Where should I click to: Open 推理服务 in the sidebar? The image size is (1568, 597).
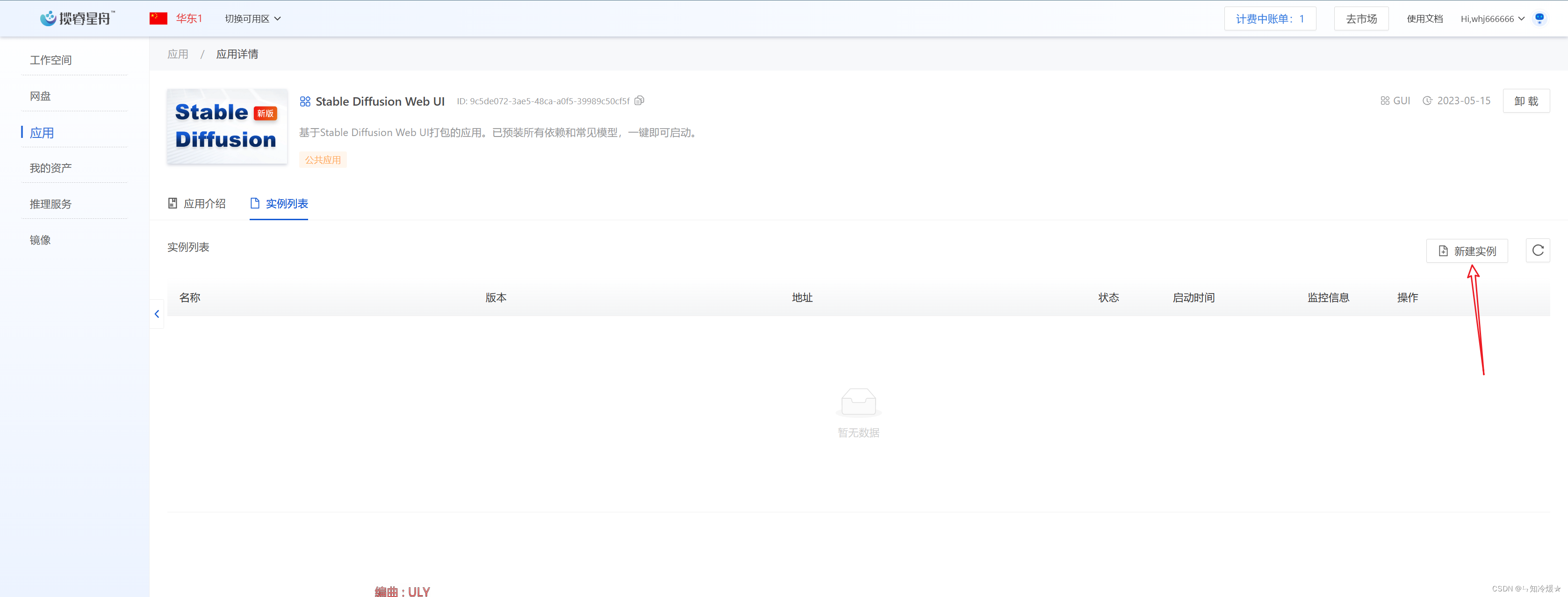pos(50,203)
